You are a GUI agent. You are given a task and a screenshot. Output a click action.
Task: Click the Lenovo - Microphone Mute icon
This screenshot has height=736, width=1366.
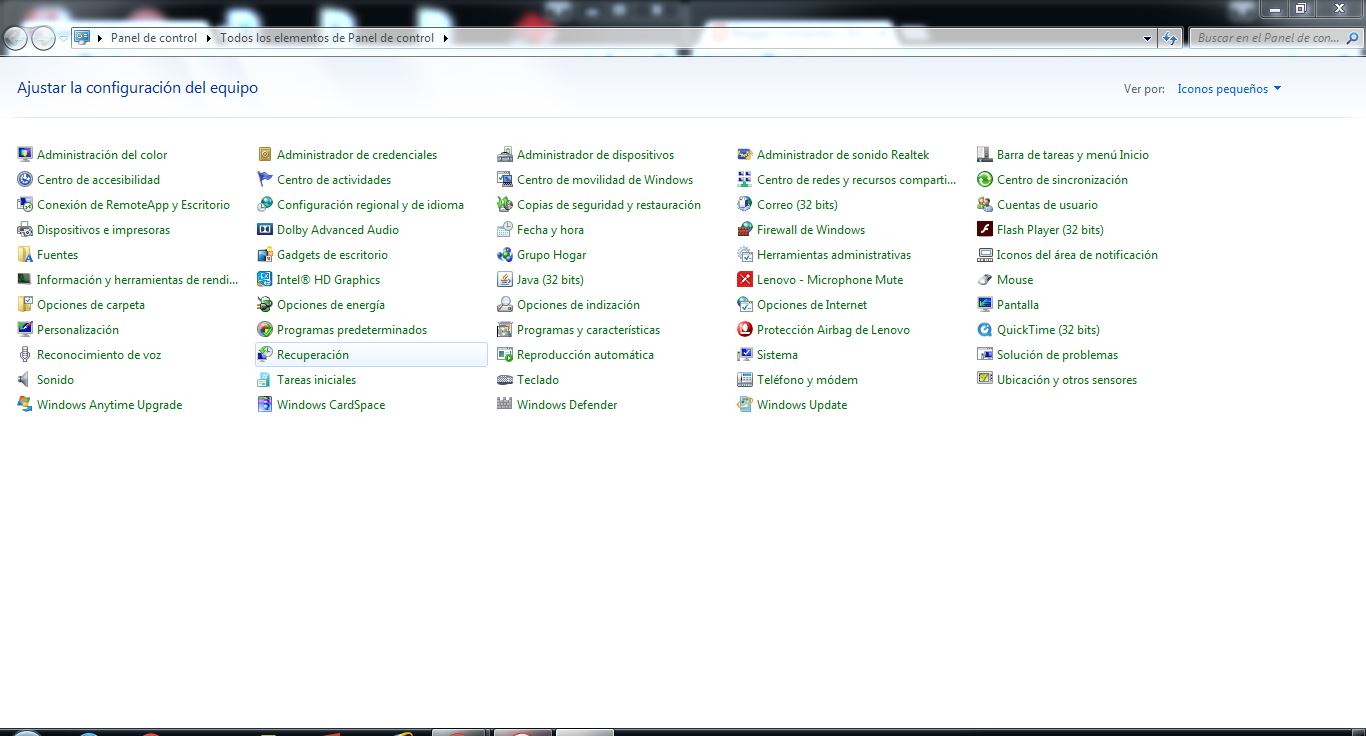745,279
